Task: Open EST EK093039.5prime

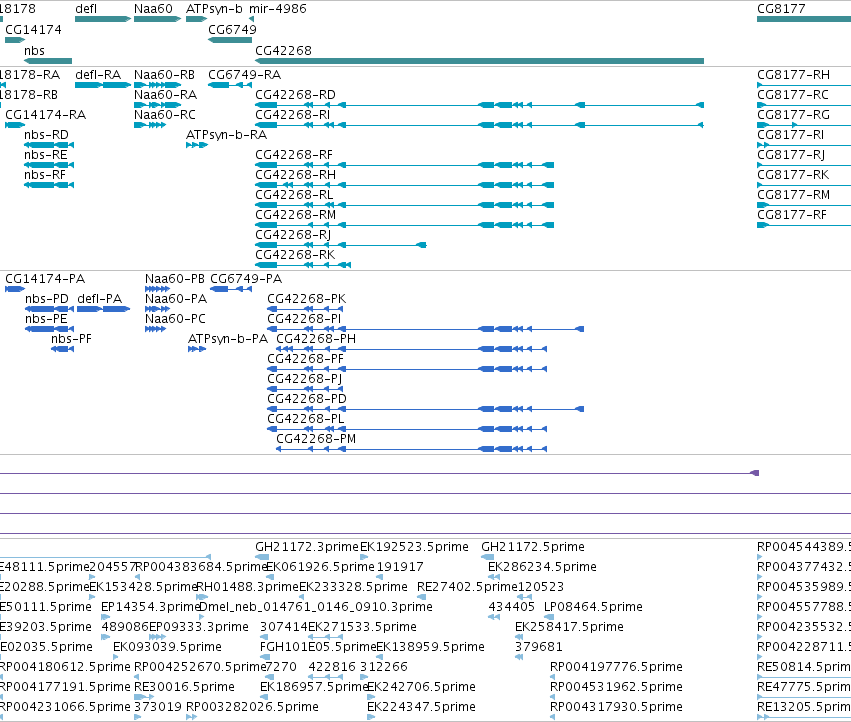Action: point(167,647)
